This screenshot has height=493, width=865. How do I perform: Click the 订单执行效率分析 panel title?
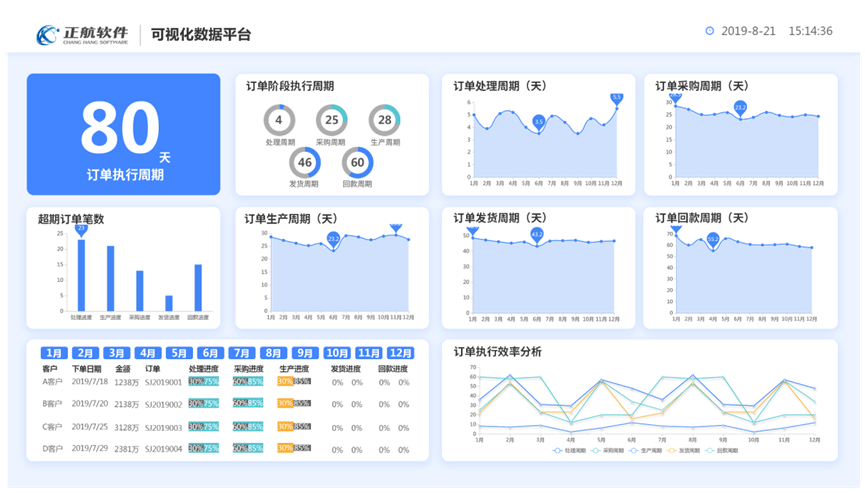(x=498, y=352)
